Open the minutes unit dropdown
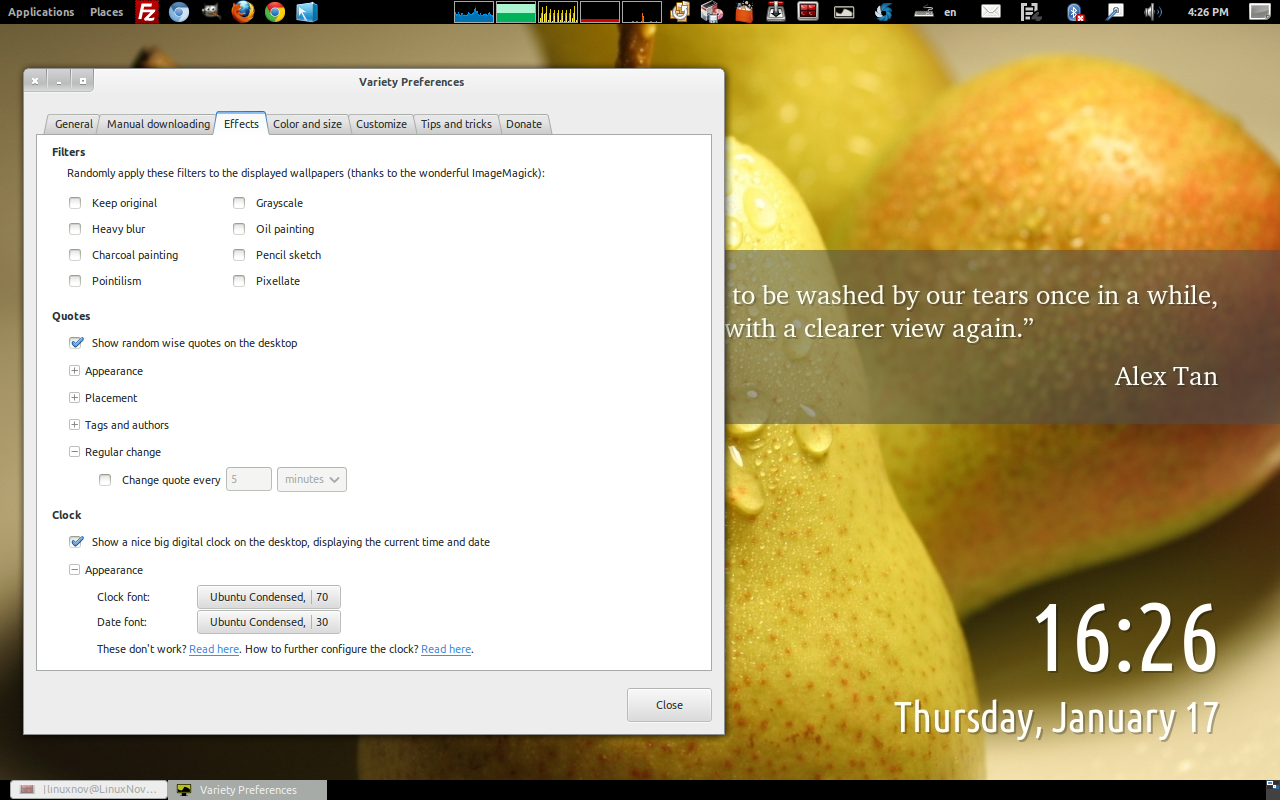Screen dimensions: 1280x800 click(312, 480)
